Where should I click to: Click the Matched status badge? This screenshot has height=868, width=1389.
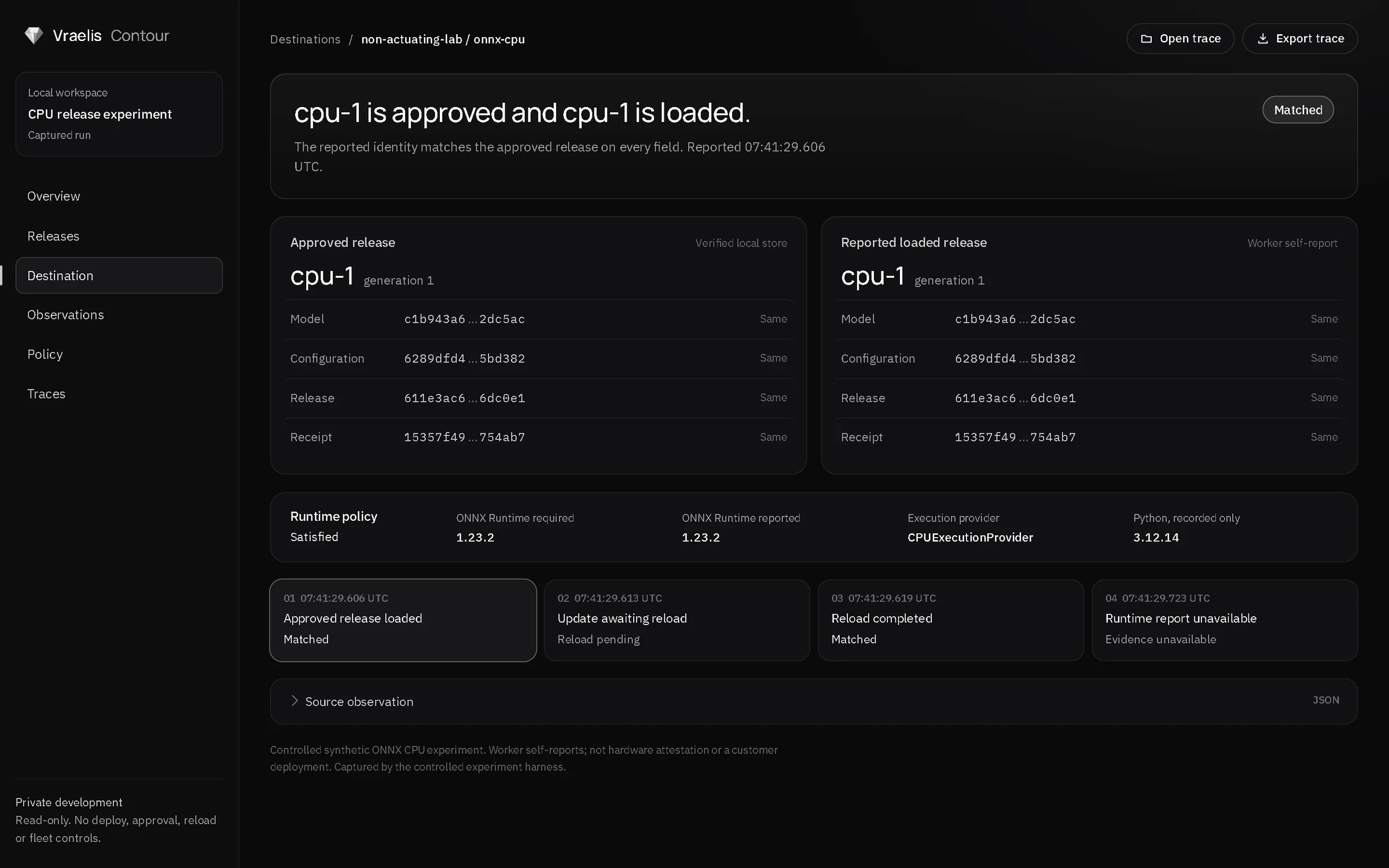tap(1298, 110)
